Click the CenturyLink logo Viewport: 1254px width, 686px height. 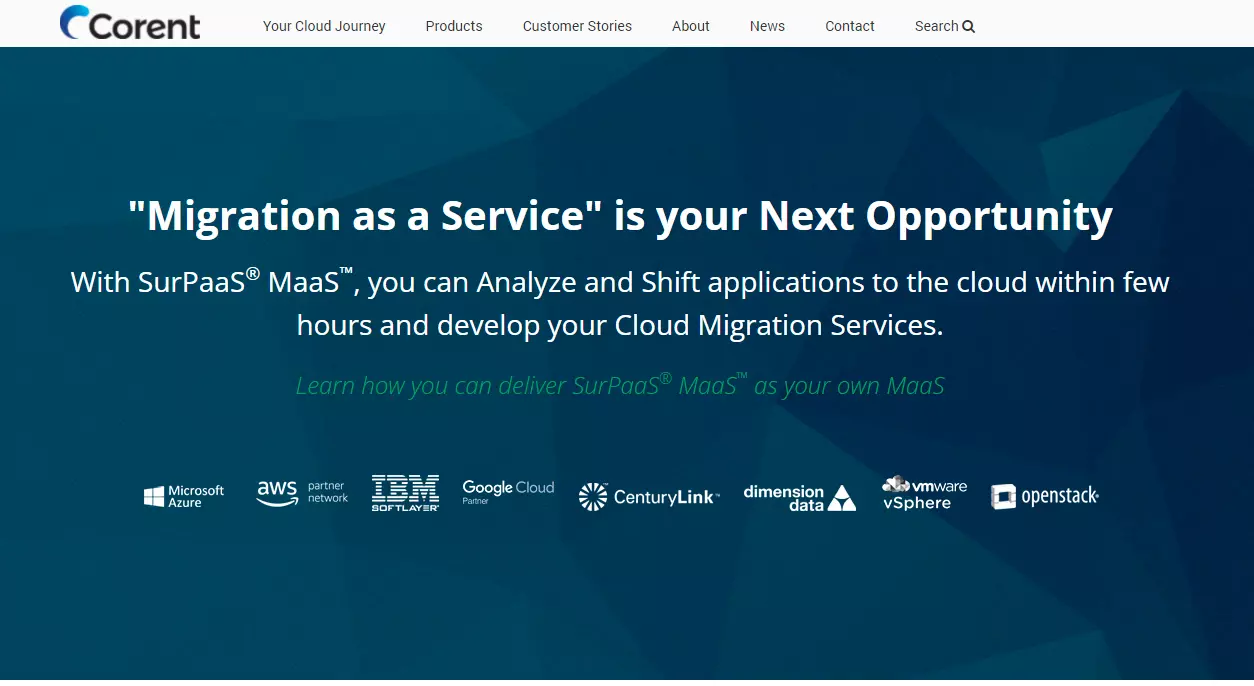[648, 494]
